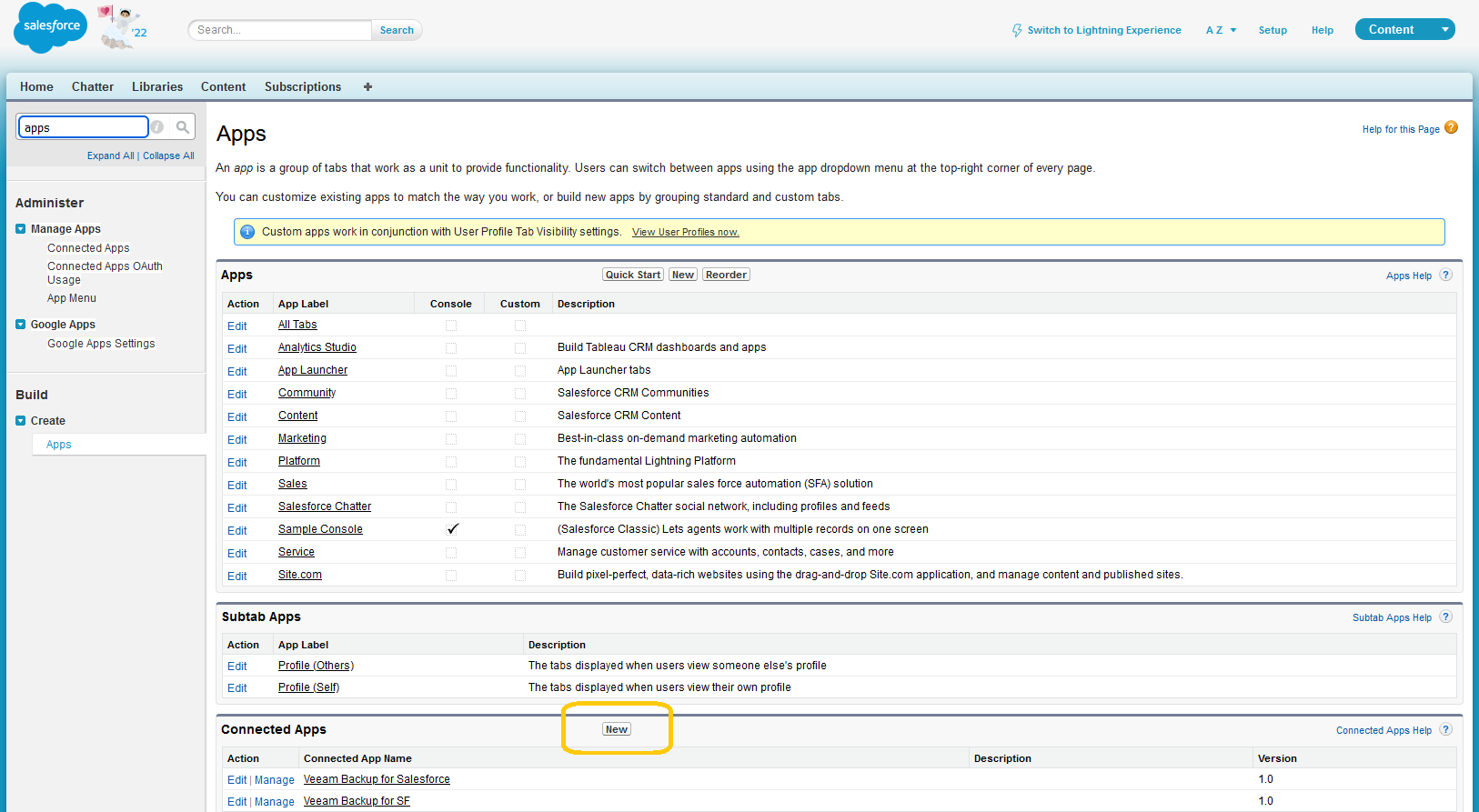The width and height of the screenshot is (1479, 812).
Task: Click the info icon in quick find box
Action: coord(157,127)
